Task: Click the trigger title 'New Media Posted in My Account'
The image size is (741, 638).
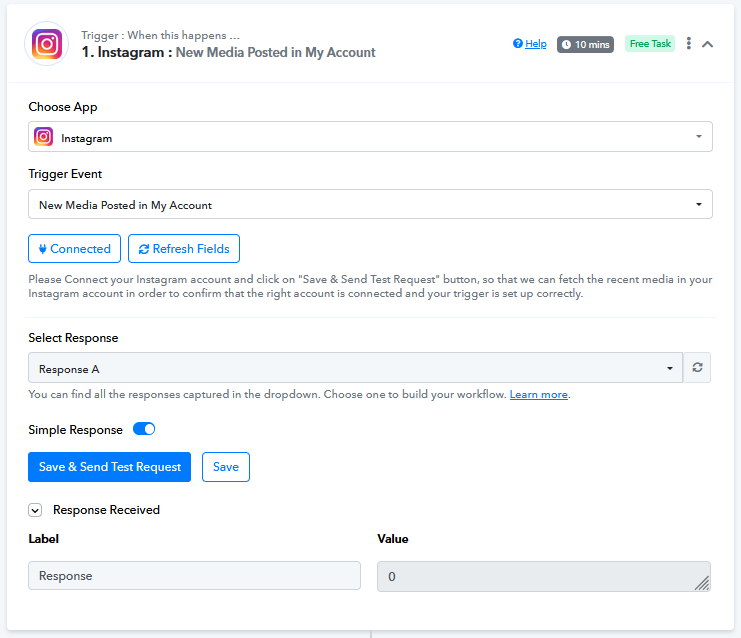Action: pos(276,52)
